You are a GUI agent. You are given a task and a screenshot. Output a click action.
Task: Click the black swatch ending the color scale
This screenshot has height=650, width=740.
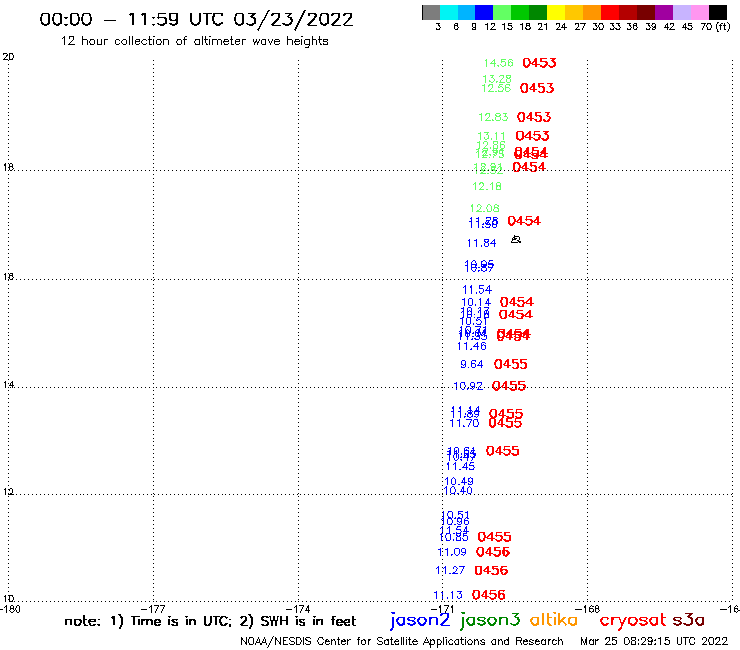718,12
